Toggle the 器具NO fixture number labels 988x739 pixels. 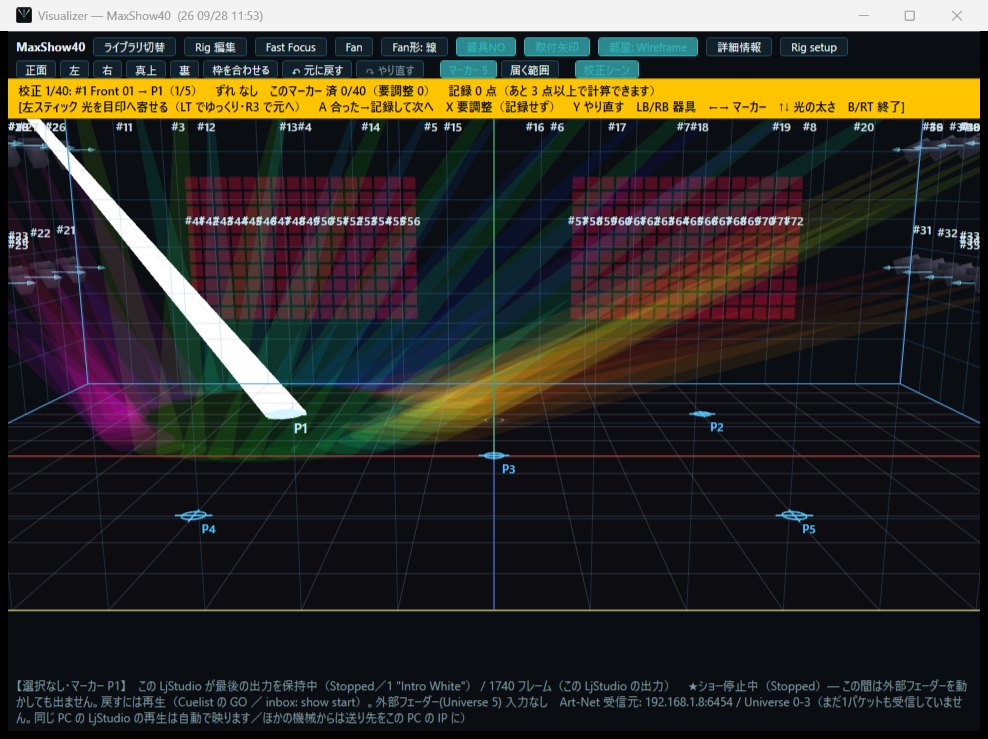coord(486,47)
